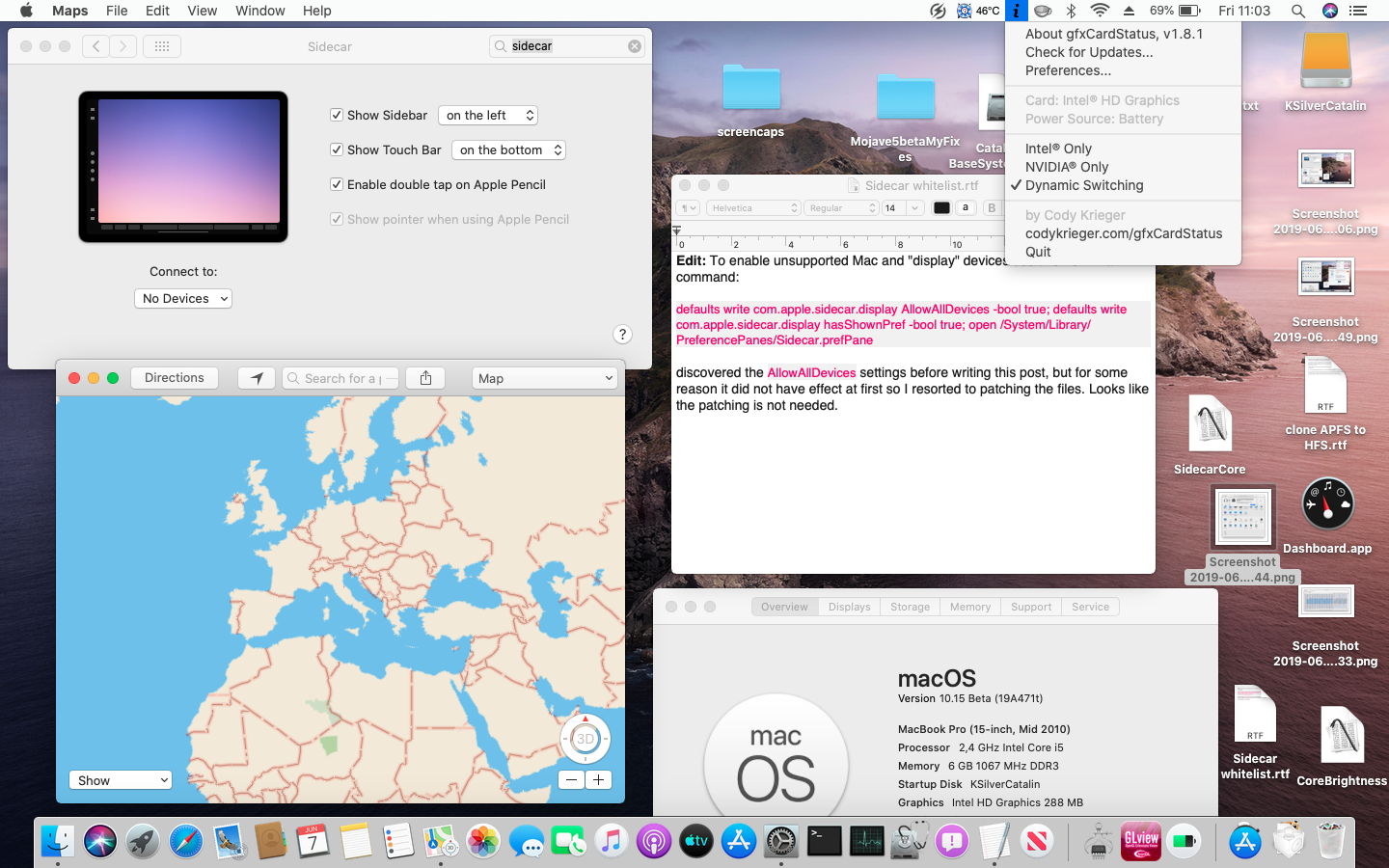Select Dynamic Switching in gfxCardStatus menu

pyautogui.click(x=1084, y=185)
